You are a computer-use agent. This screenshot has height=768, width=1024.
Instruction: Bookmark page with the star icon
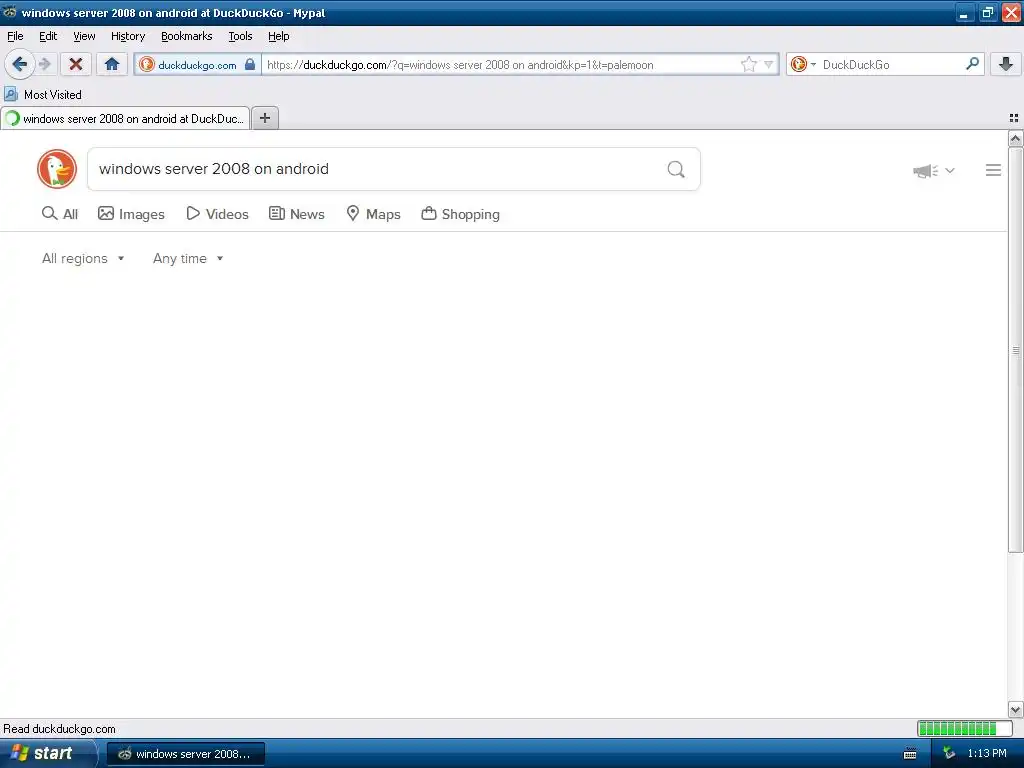point(748,65)
